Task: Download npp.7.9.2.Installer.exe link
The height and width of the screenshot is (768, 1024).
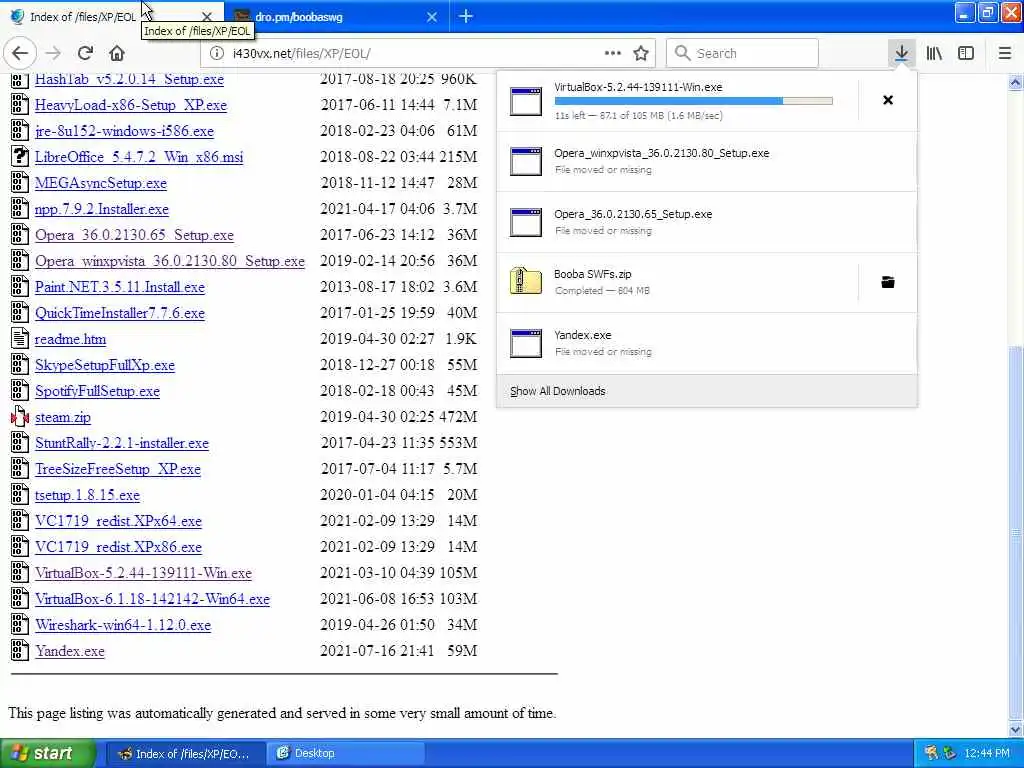Action: point(101,210)
